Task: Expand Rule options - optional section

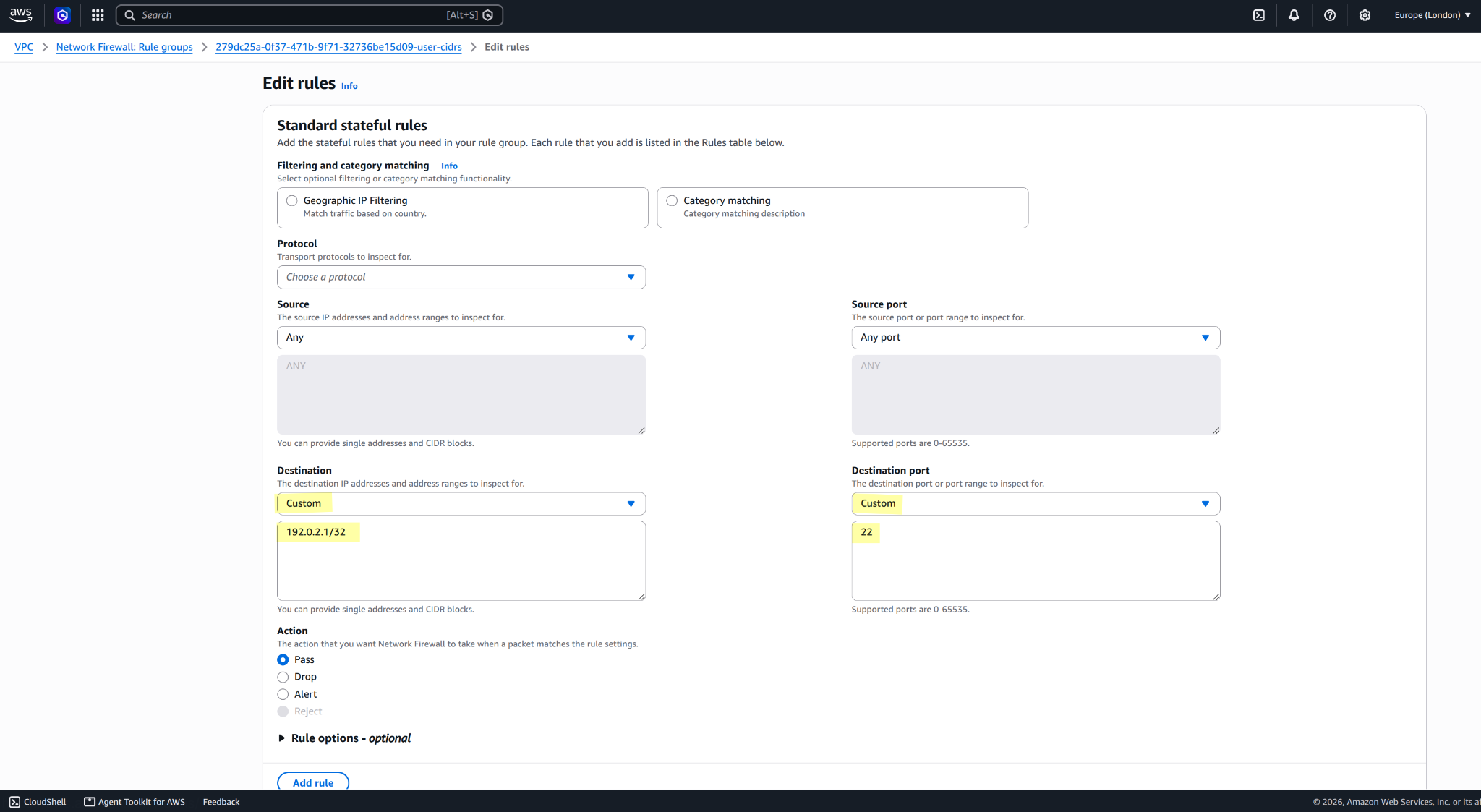Action: [344, 738]
